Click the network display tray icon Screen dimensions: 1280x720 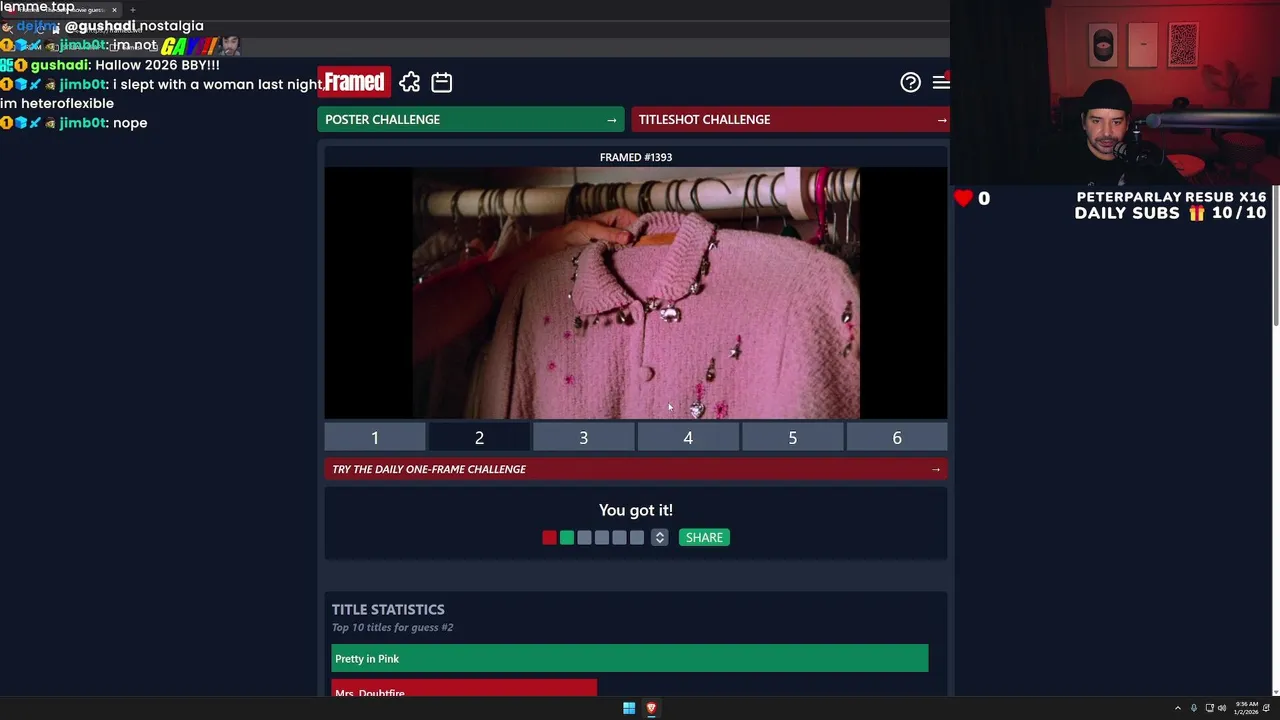click(1209, 708)
